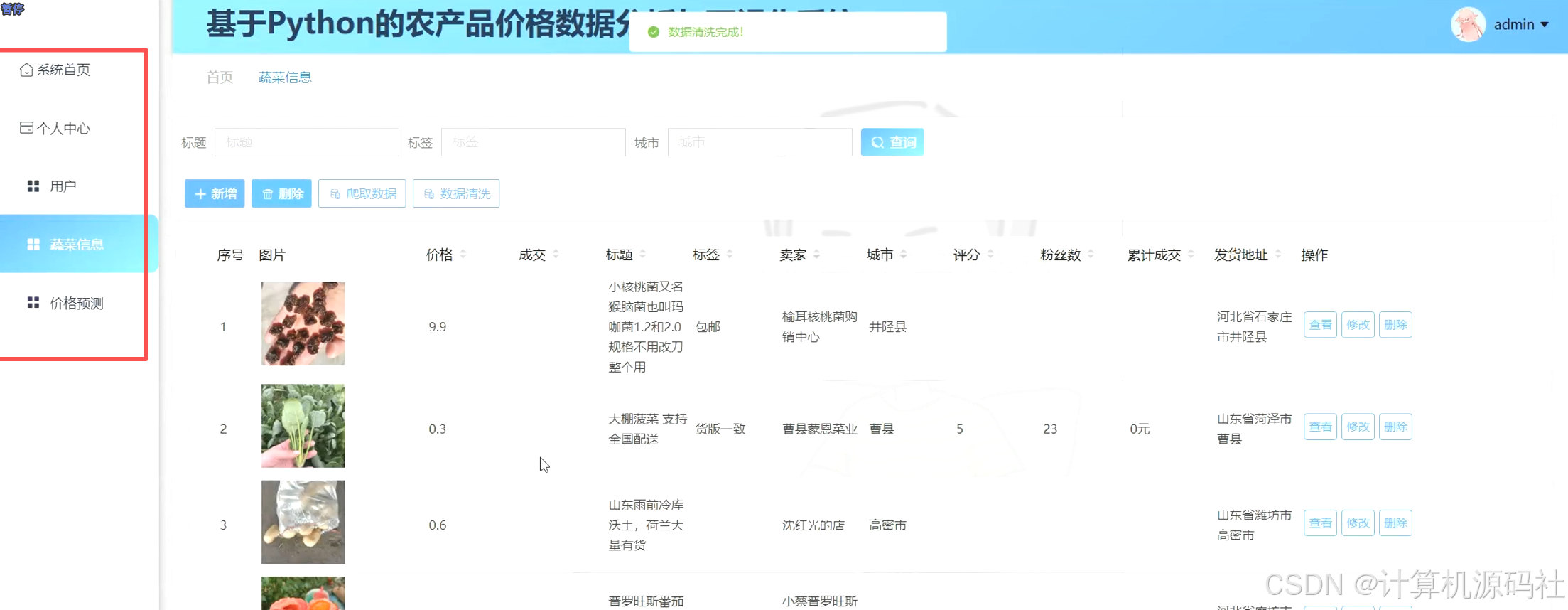Click the price 0.6 cell
Viewport: 1568px width, 610px height.
pos(438,525)
